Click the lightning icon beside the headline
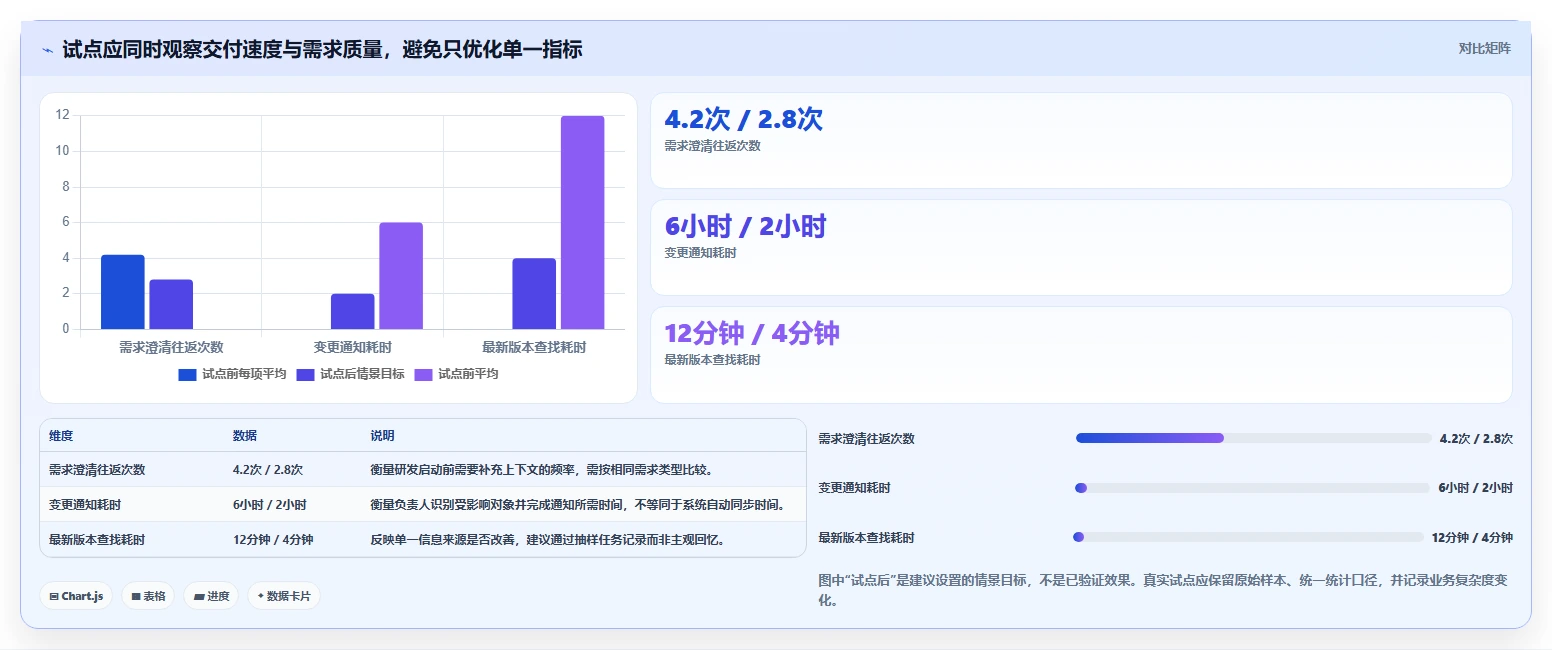 (x=48, y=50)
